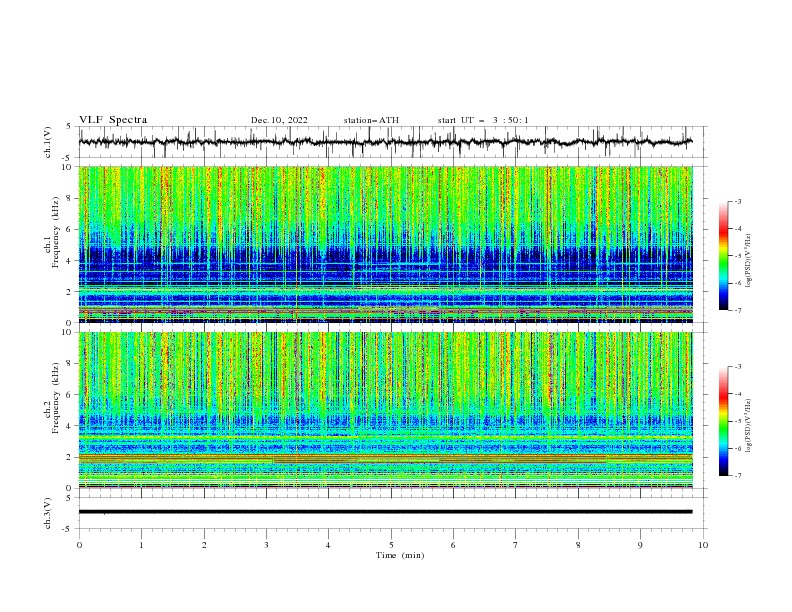Viewport: 792px width, 612px height.
Task: Click the ch.1 spectrogram panel
Action: (x=386, y=244)
